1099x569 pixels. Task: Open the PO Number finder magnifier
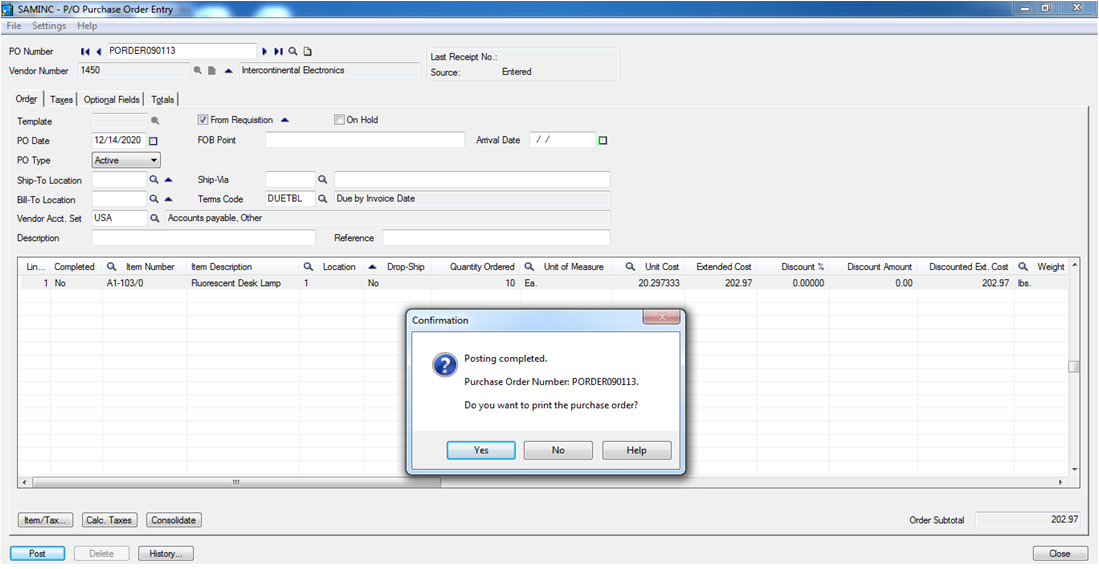point(293,51)
